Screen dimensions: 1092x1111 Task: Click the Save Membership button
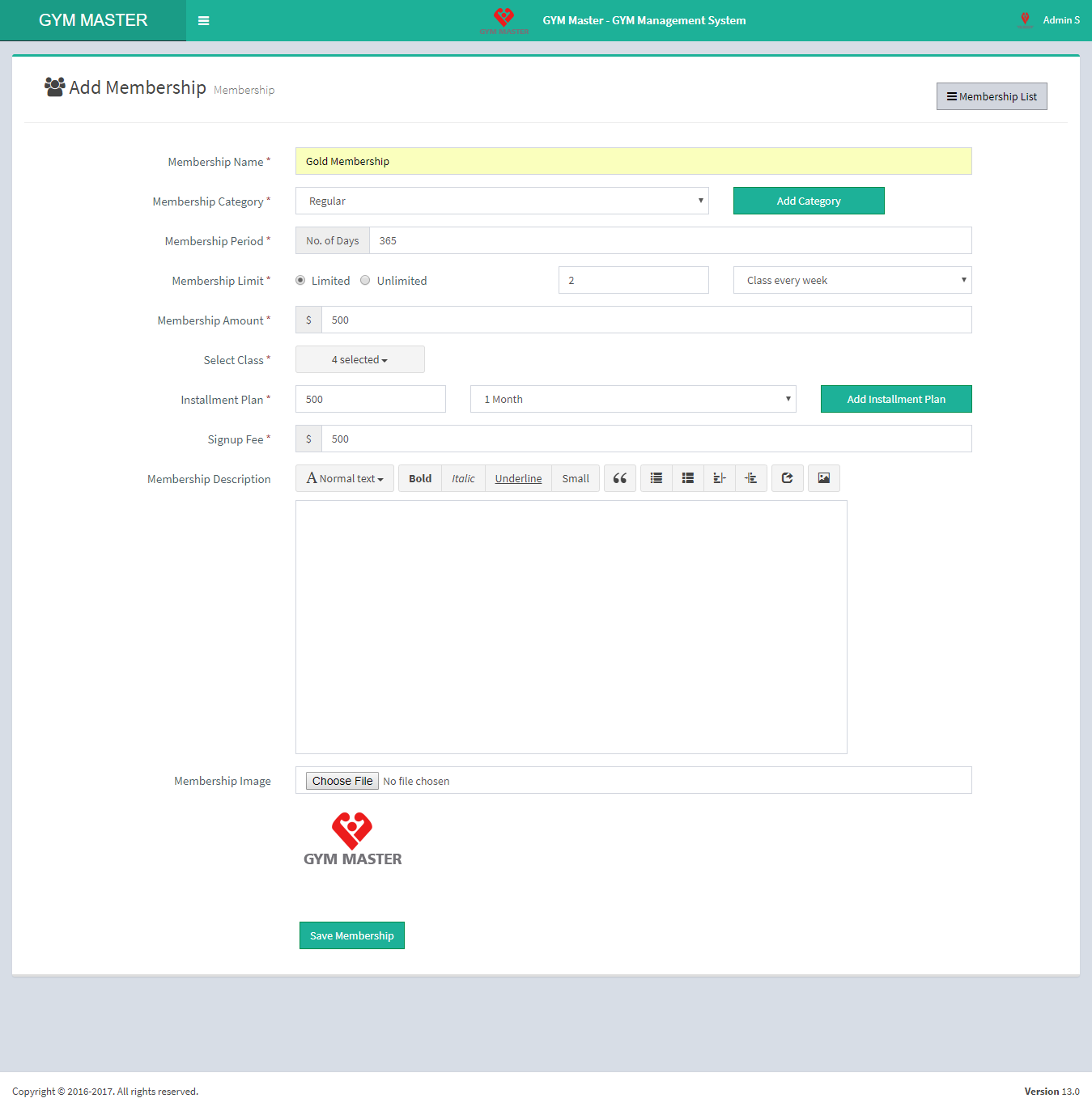coord(351,935)
